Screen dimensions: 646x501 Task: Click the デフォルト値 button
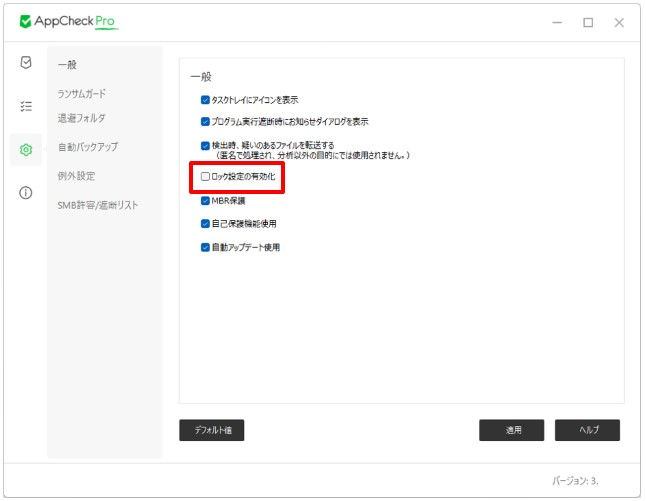pyautogui.click(x=211, y=430)
